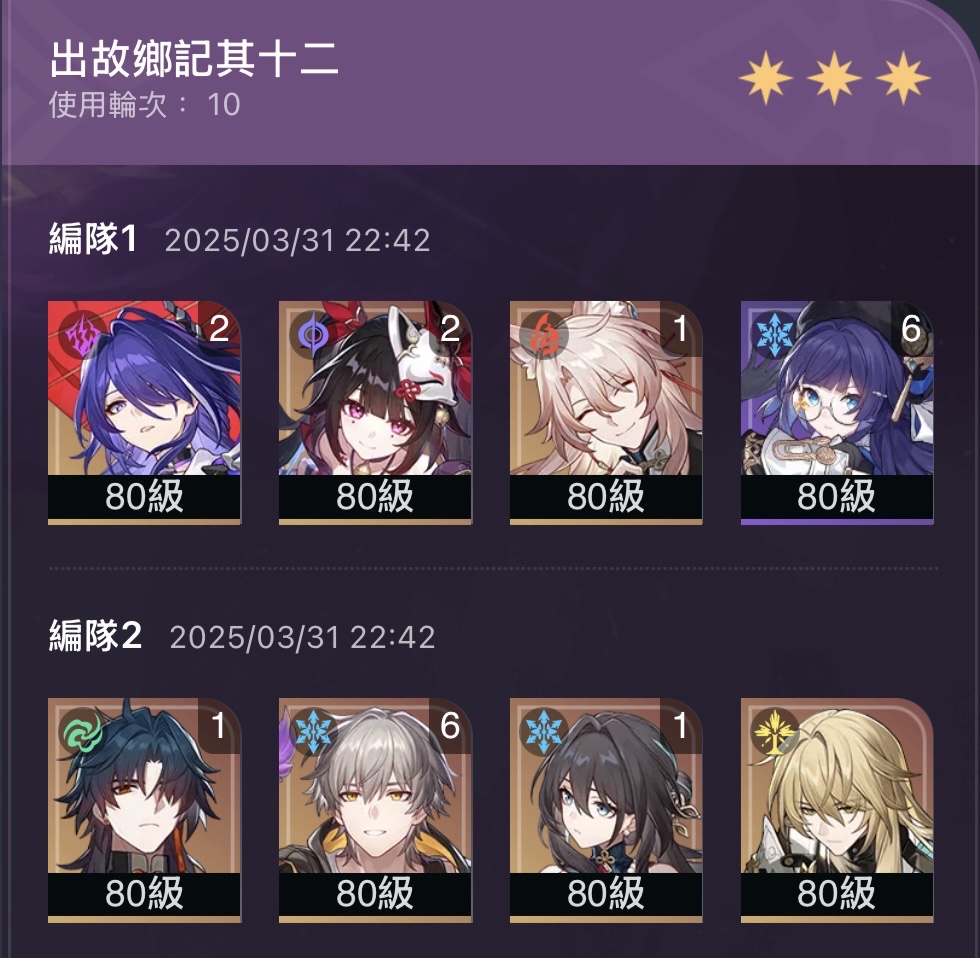980x958 pixels.
Task: Select the dark-haired Ice woman portrait
Action: (606, 810)
